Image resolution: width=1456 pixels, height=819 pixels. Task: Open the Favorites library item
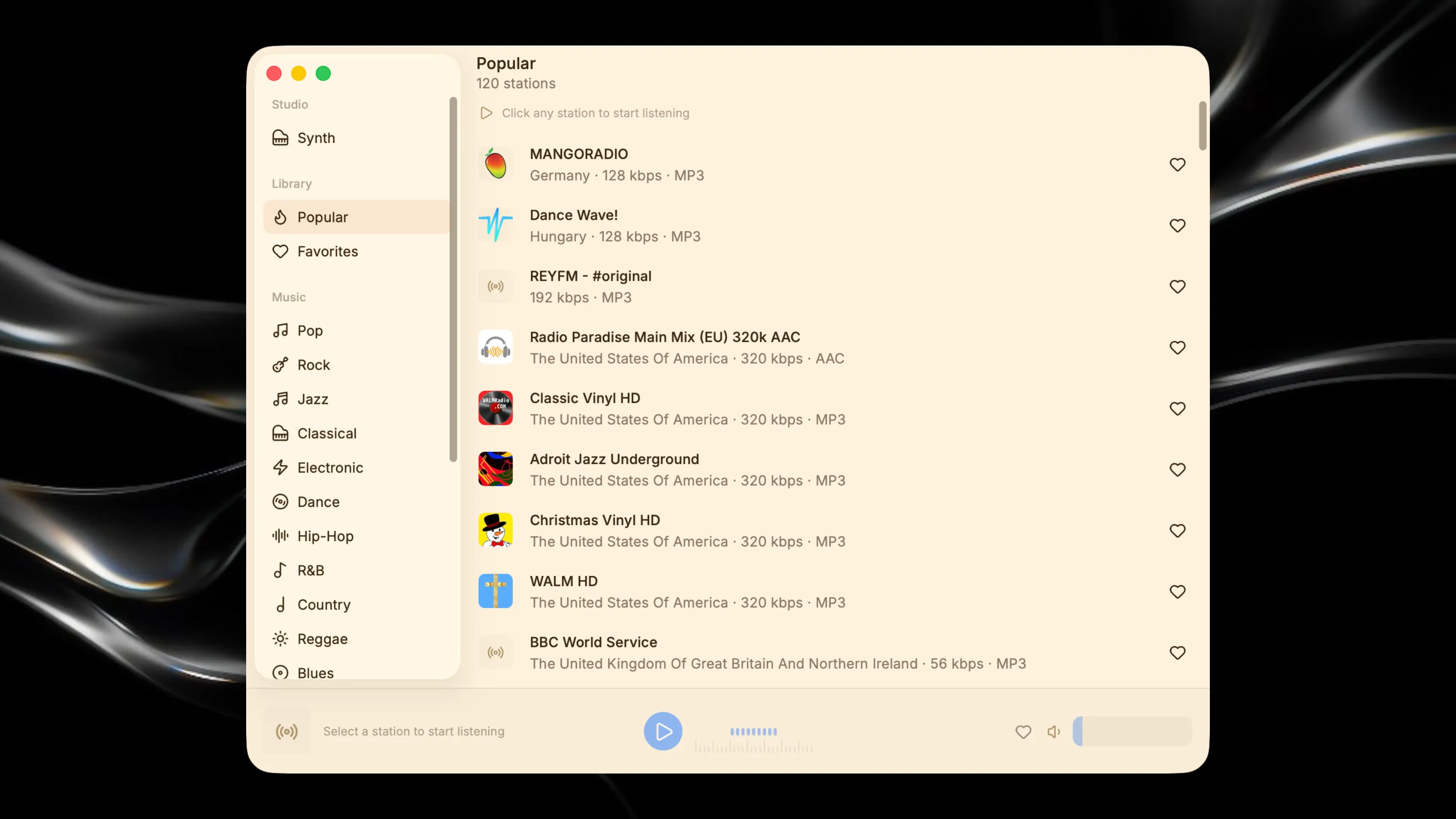356,252
